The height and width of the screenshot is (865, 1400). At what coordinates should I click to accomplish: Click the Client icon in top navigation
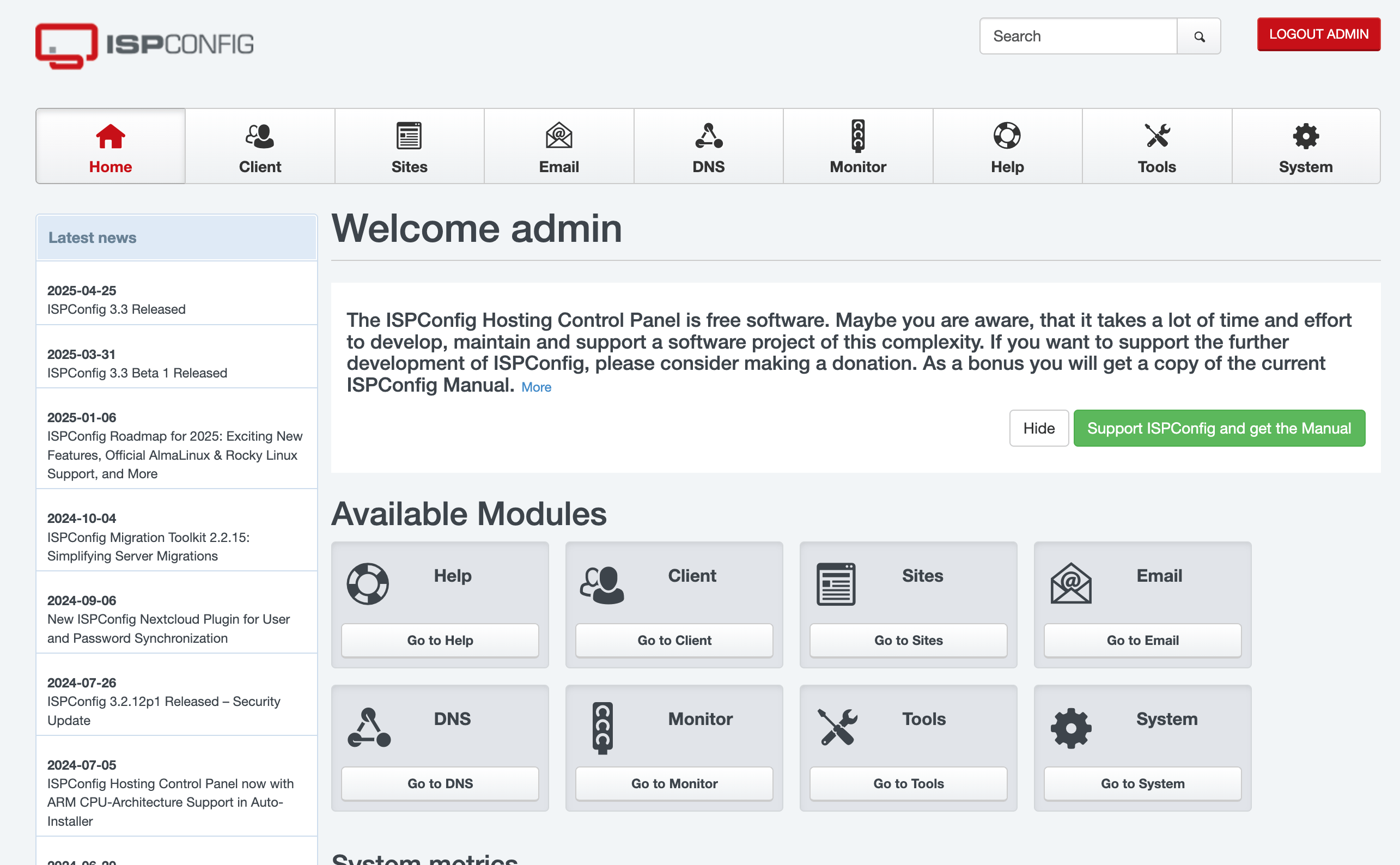pyautogui.click(x=260, y=136)
